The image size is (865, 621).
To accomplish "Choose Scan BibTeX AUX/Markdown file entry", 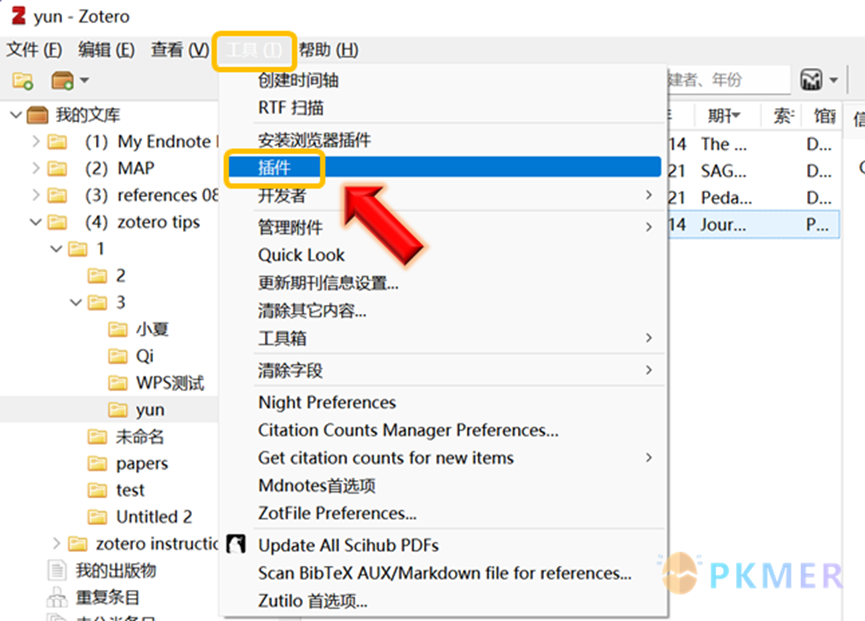I will pyautogui.click(x=445, y=573).
